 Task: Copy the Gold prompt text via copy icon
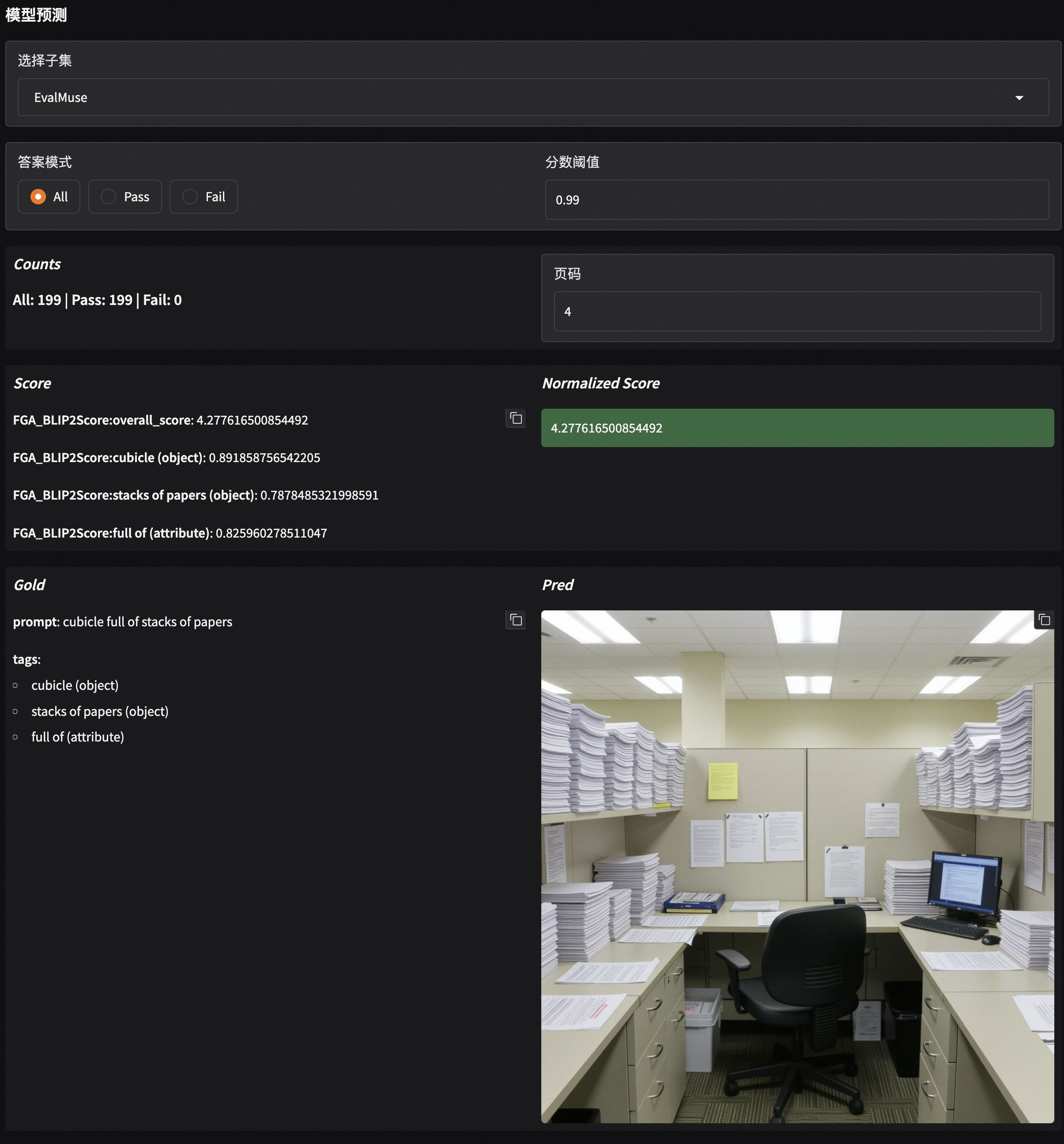click(515, 620)
